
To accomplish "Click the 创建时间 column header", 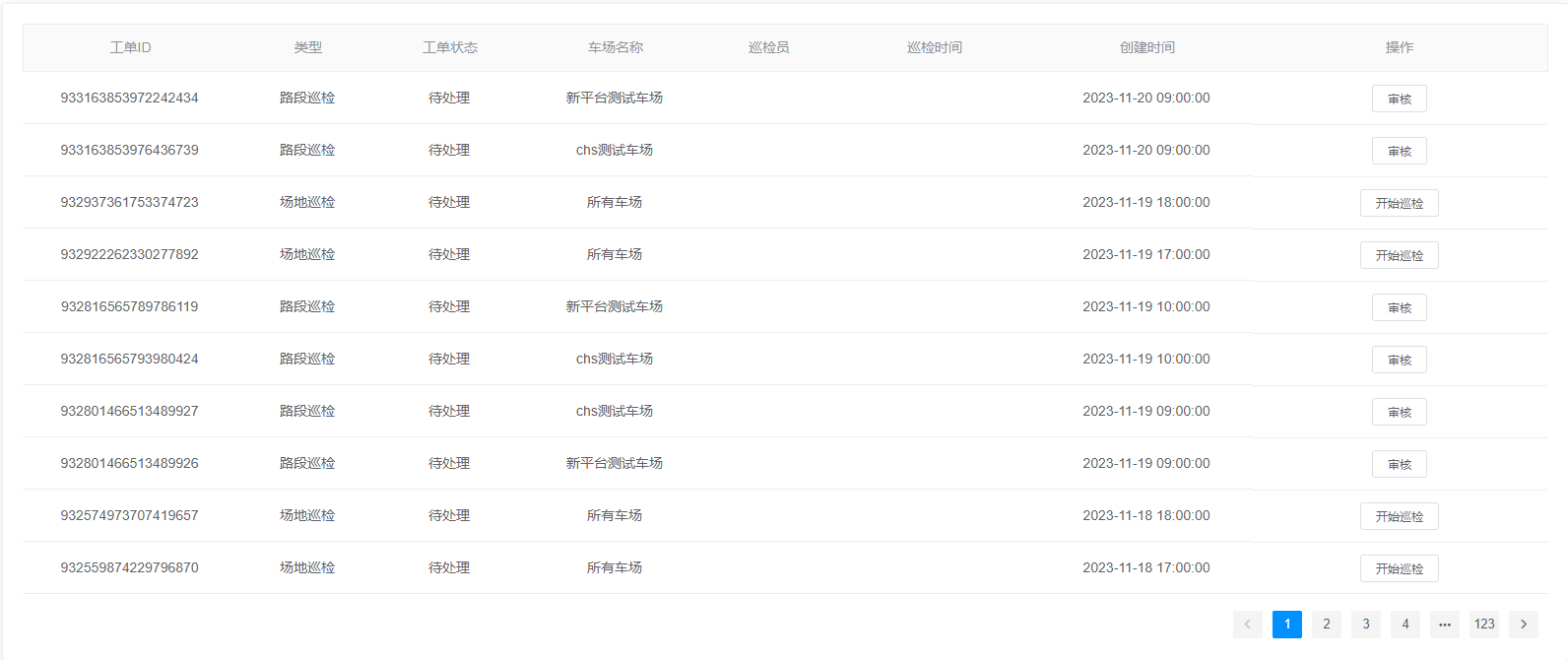I will tap(1146, 47).
